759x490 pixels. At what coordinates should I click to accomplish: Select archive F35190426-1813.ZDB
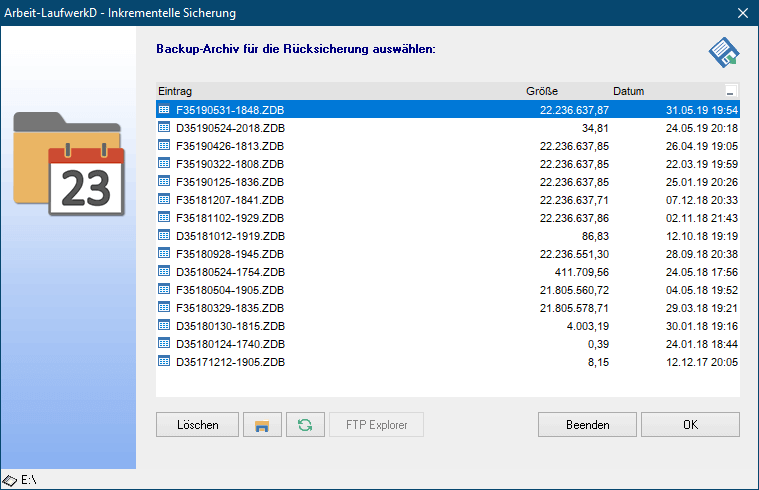[448, 146]
